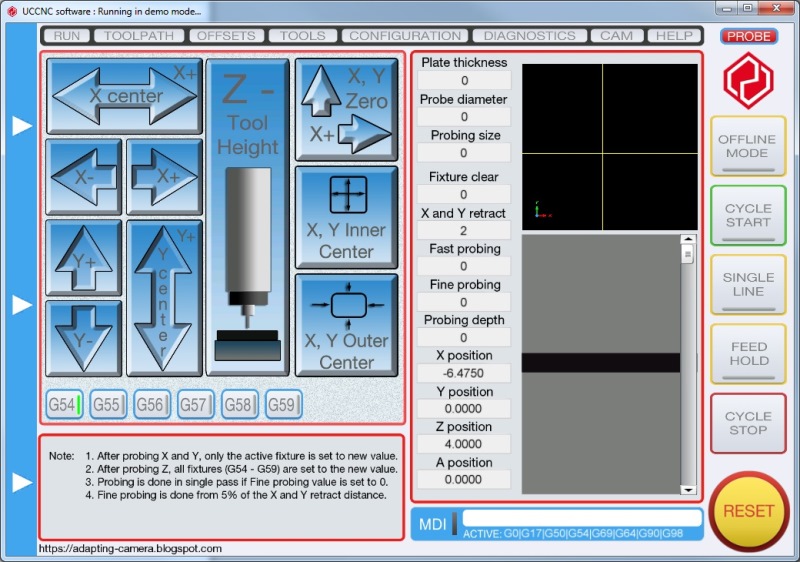Click the A position value field
The image size is (800, 562).
coord(464,479)
